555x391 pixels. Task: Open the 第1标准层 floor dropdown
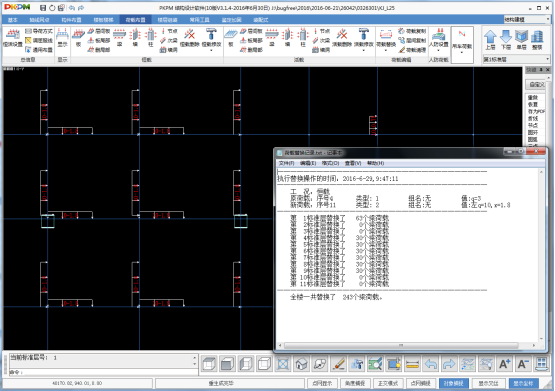517,59
